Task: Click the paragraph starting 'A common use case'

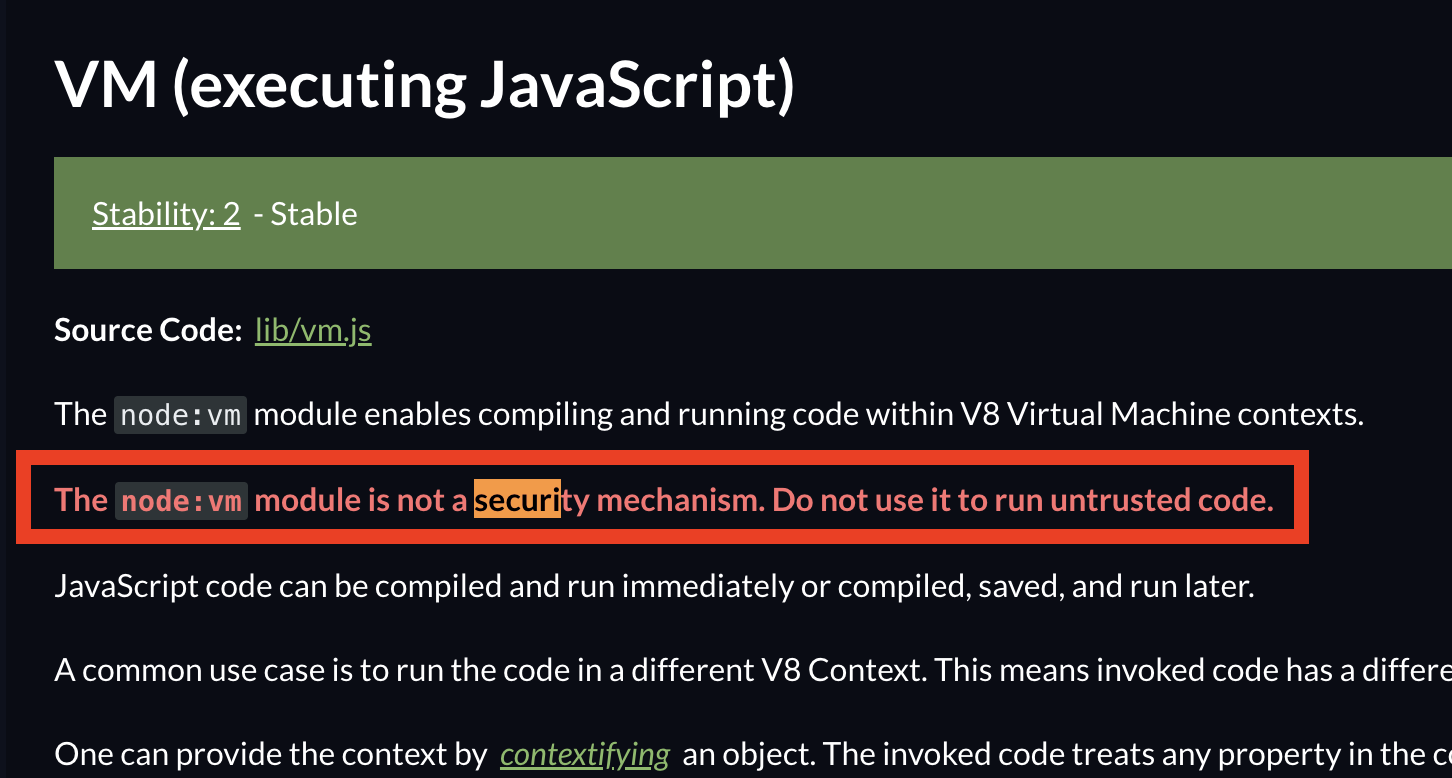Action: (753, 670)
